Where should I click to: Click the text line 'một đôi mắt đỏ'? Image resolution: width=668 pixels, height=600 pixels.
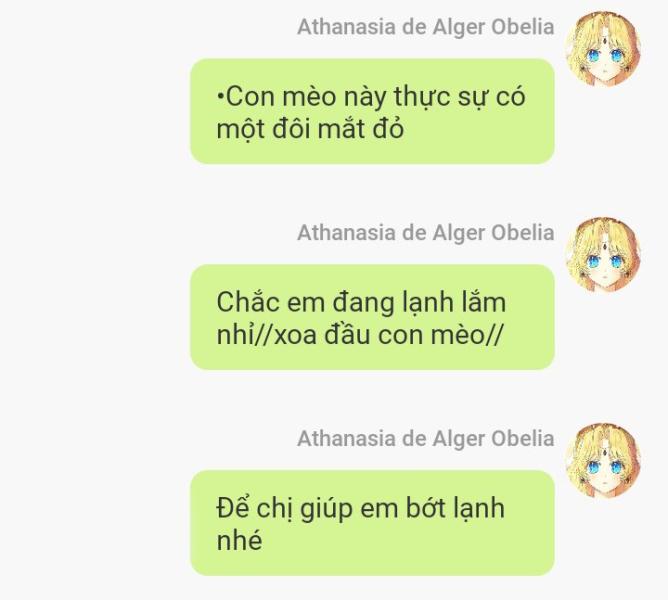(x=310, y=128)
